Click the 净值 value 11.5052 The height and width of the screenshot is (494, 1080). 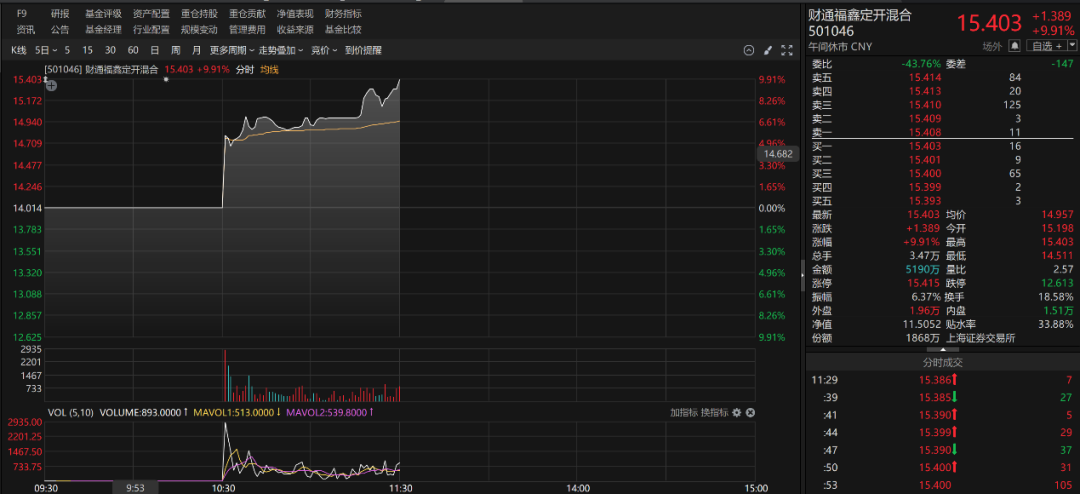[920, 325]
